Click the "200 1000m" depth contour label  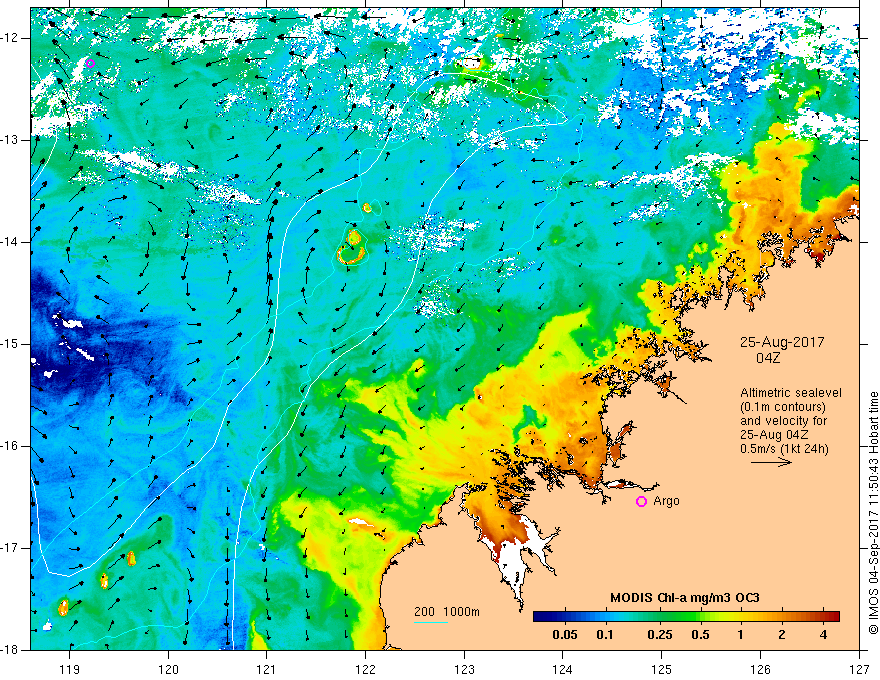coord(447,612)
